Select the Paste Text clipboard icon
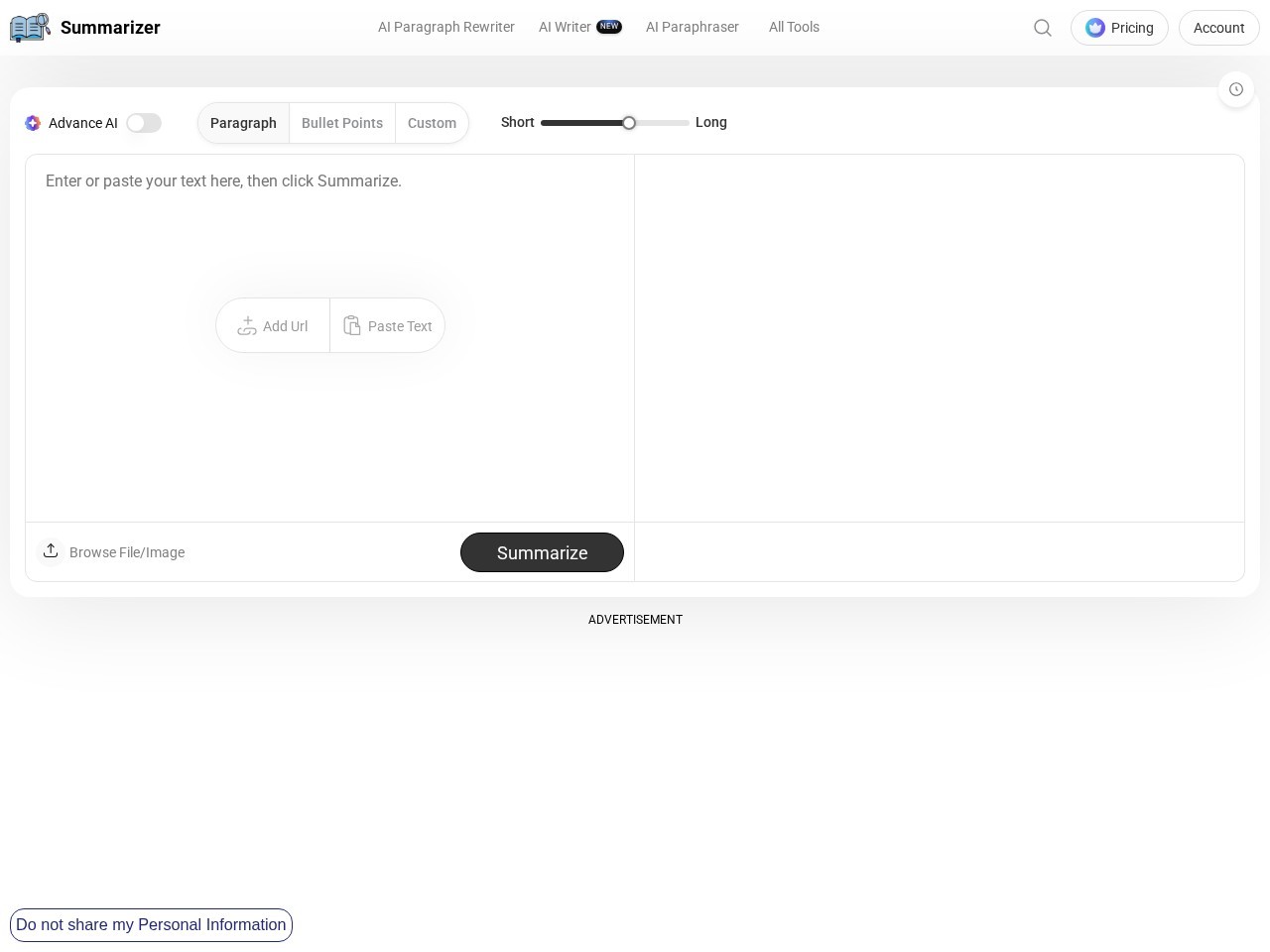Image resolution: width=1270 pixels, height=952 pixels. [353, 325]
